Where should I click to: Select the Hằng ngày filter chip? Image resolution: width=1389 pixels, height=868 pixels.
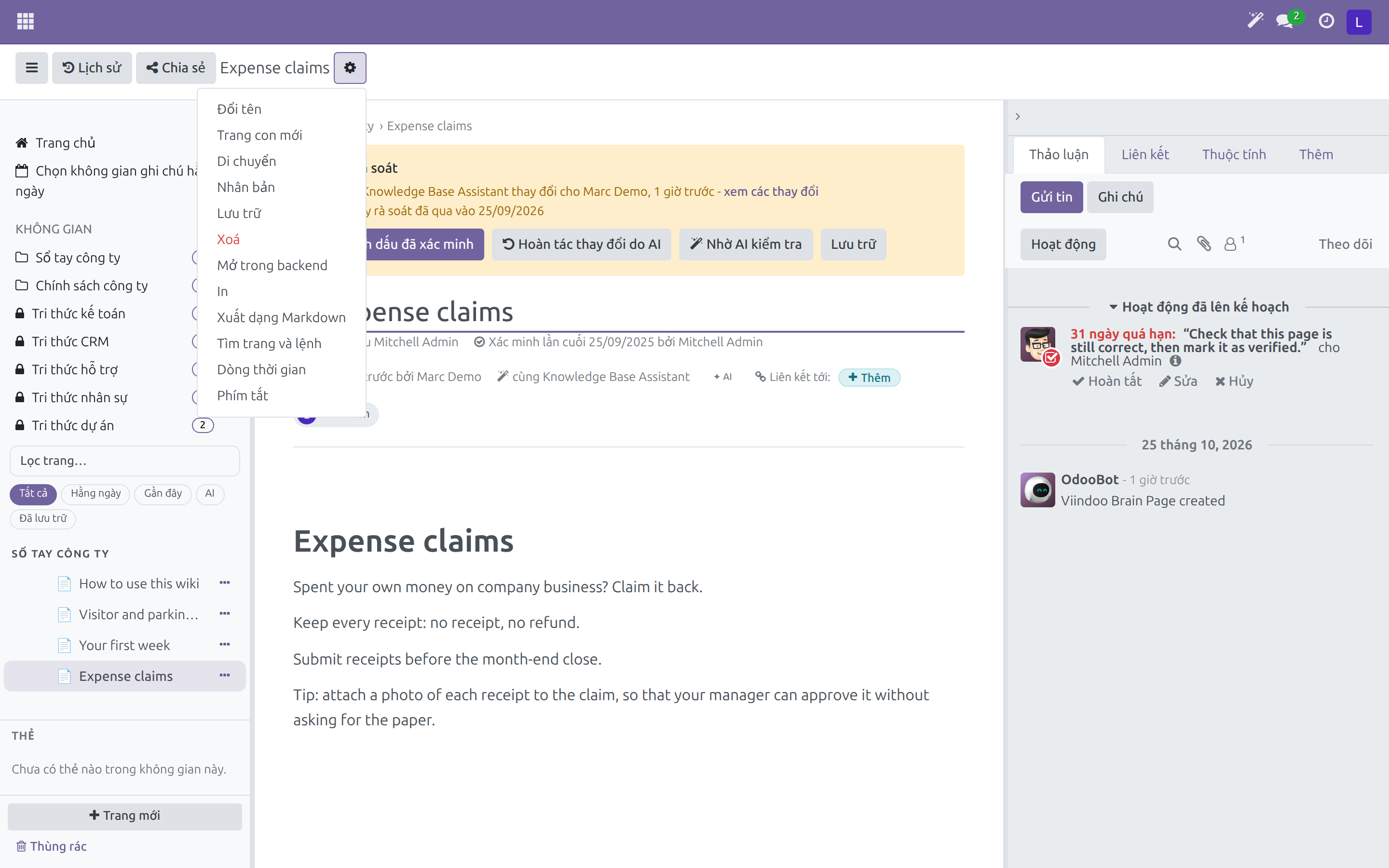(95, 493)
